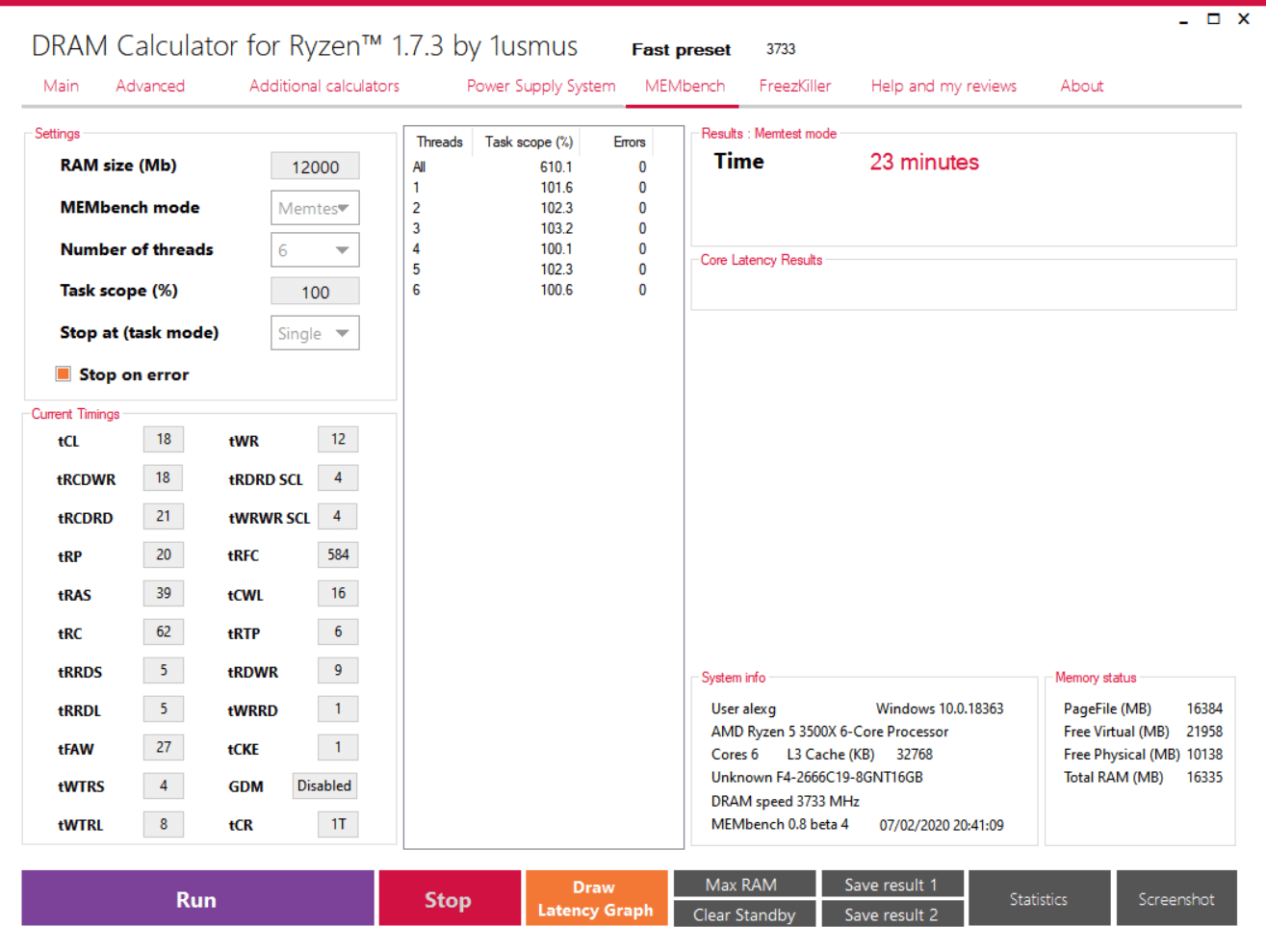Click the tRDRD SCL value box
Screen dimensions: 1266x952
(x=338, y=477)
